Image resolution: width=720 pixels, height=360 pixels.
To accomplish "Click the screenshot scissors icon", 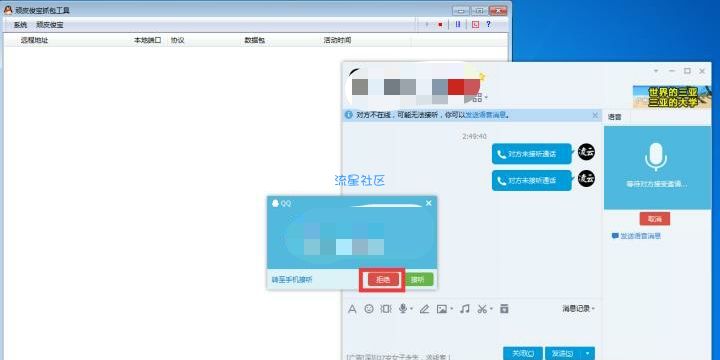I will click(482, 309).
